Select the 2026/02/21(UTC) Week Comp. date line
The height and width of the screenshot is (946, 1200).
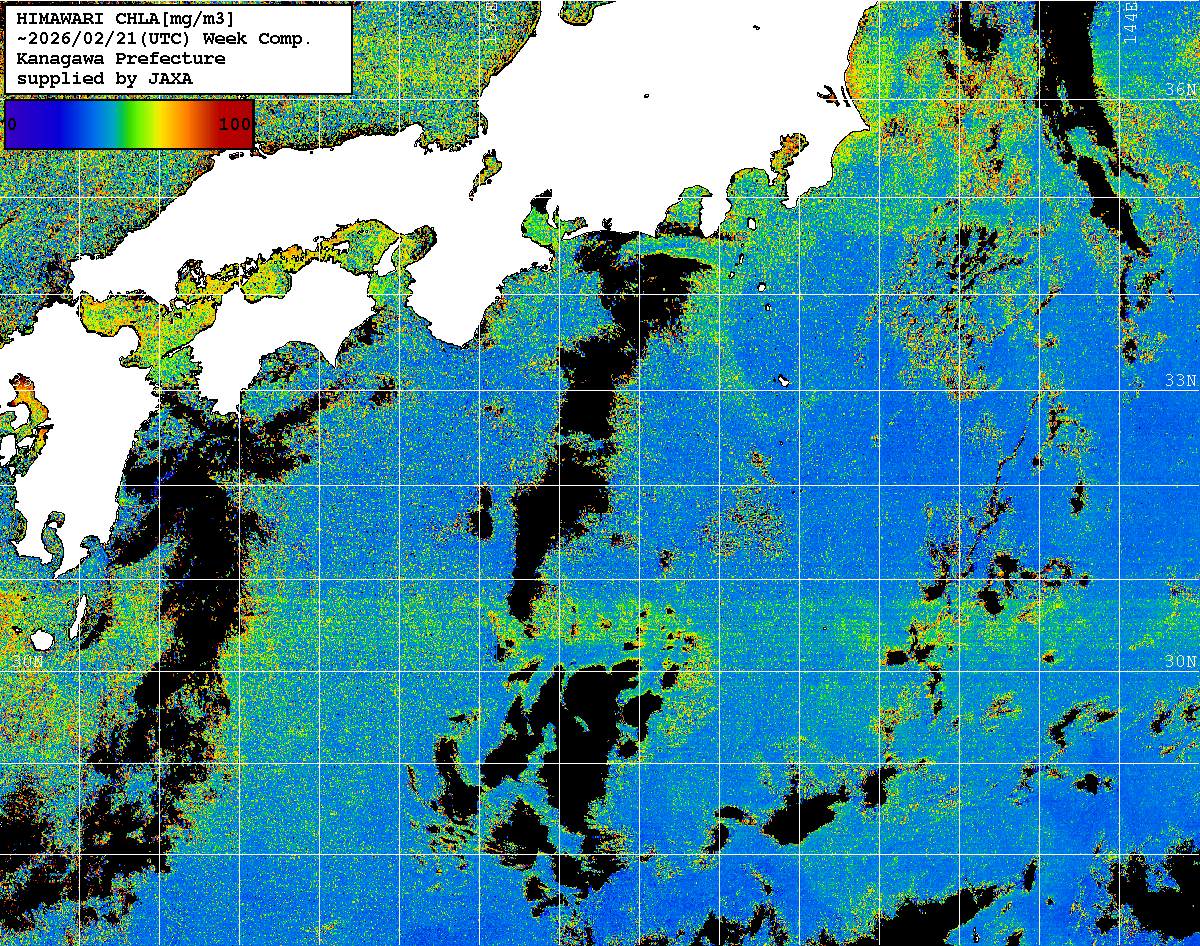165,38
